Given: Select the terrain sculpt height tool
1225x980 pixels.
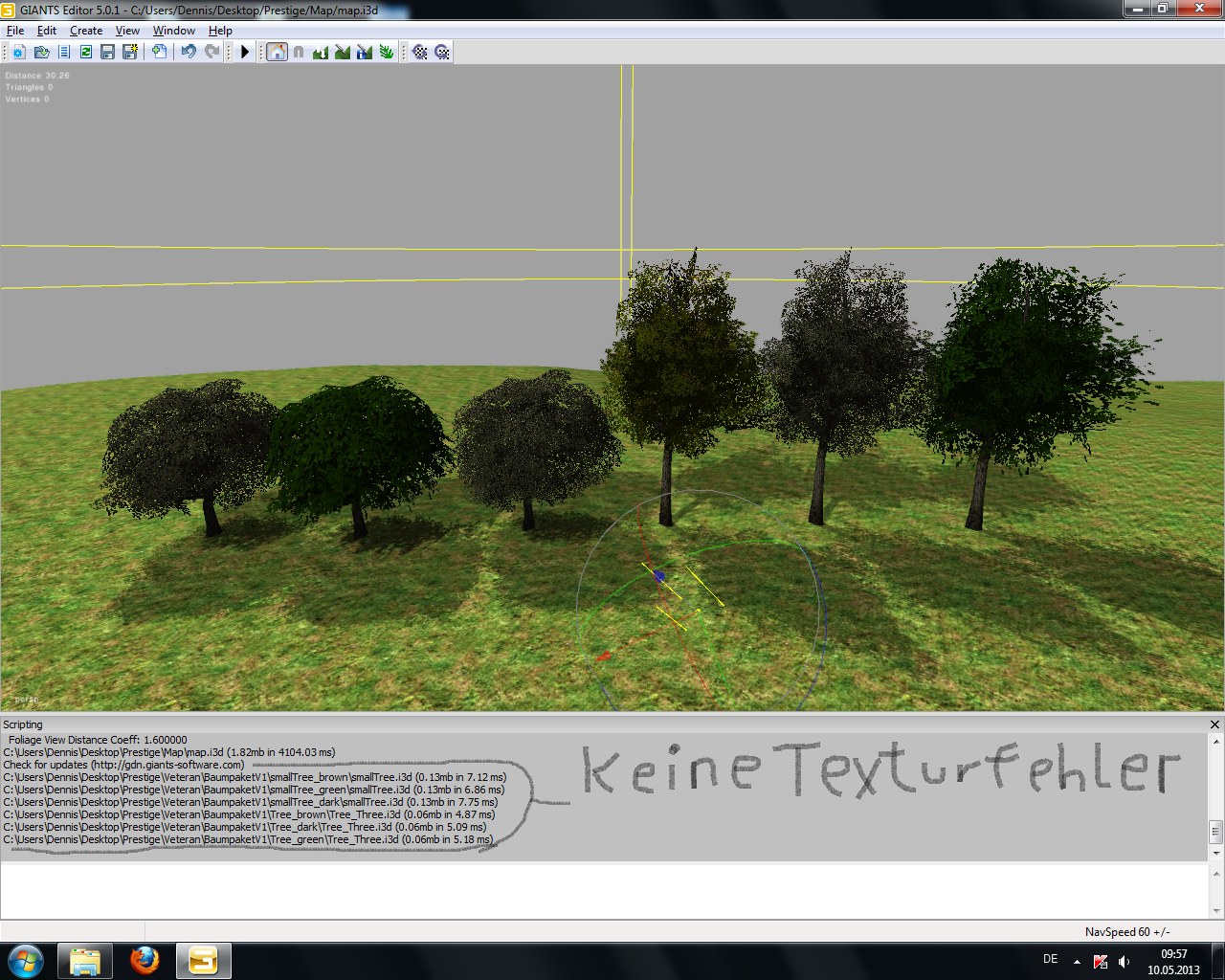Looking at the screenshot, I should pos(321,52).
